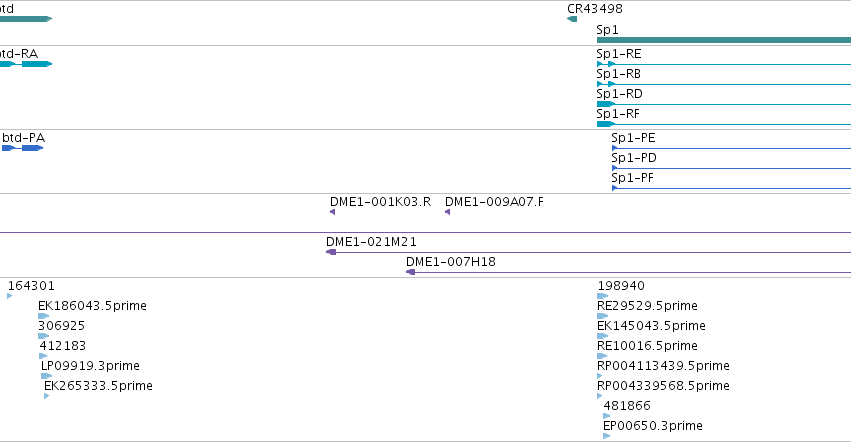The image size is (851, 442).
Task: Click the EK186043.5prime EST label
Action: (x=92, y=306)
